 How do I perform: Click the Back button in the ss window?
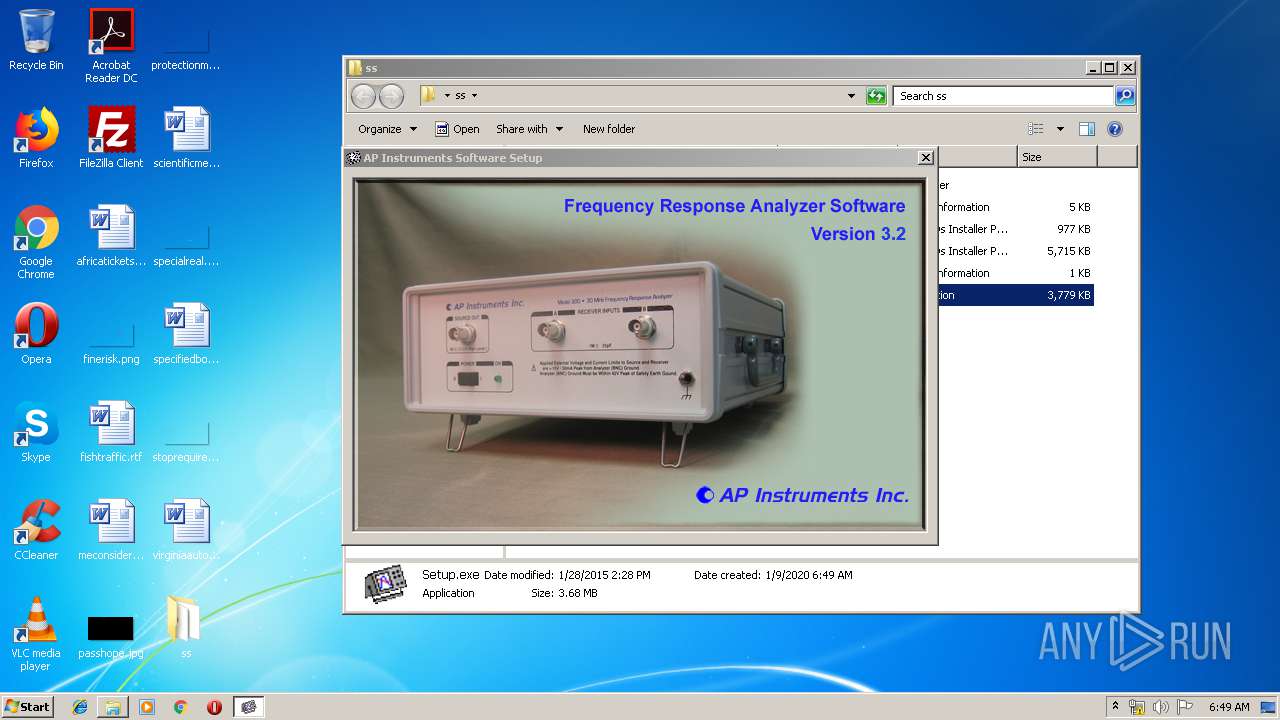[363, 96]
